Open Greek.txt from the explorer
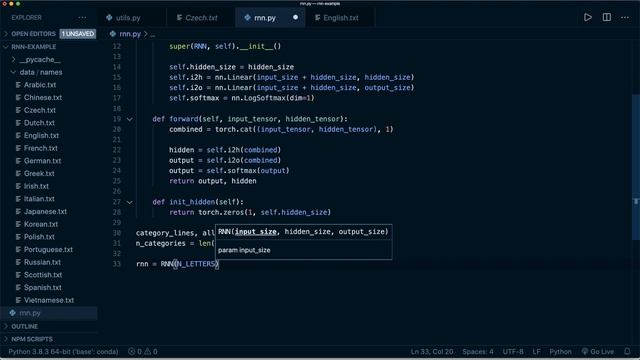 39,173
